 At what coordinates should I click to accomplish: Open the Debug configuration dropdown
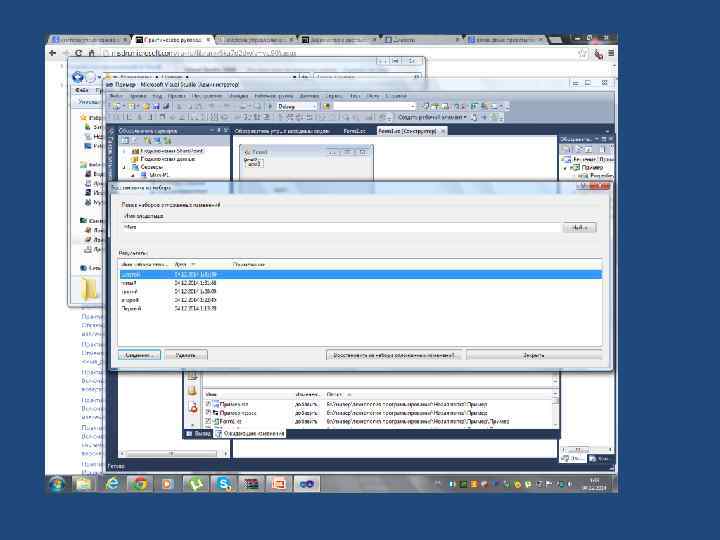pyautogui.click(x=297, y=107)
